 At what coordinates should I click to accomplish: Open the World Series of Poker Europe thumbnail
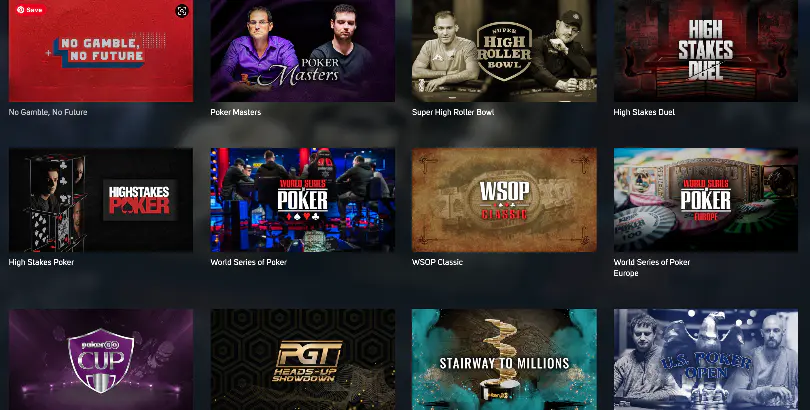coord(706,200)
